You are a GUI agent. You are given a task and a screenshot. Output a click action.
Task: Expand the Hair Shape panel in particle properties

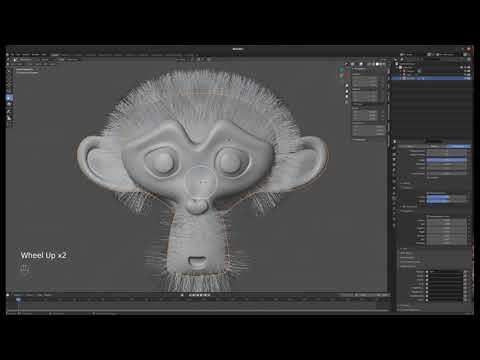click(x=433, y=253)
